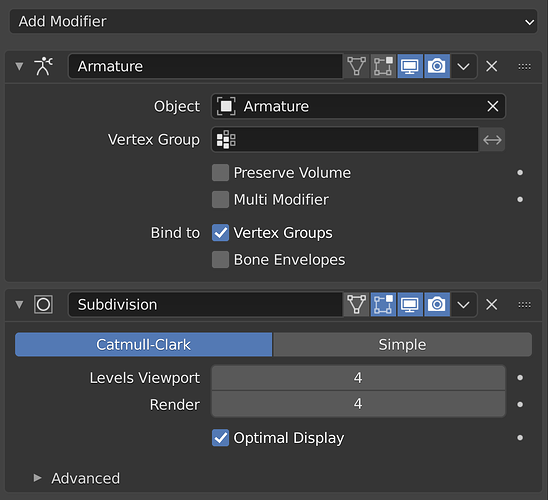
Task: Toggle Armature render camera visibility
Action: coord(437,66)
